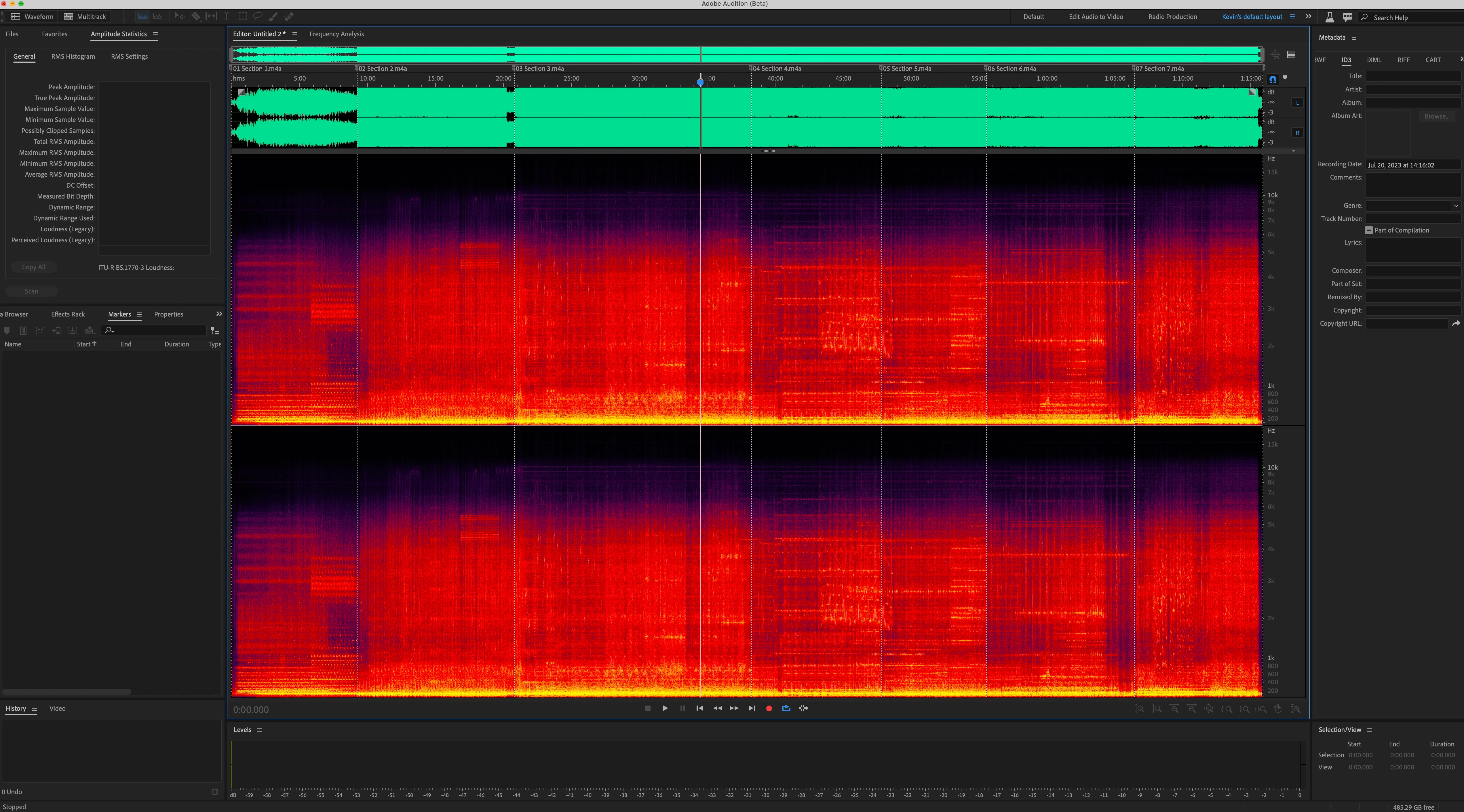Open the Amplitude Statistics panel menu

pos(155,34)
